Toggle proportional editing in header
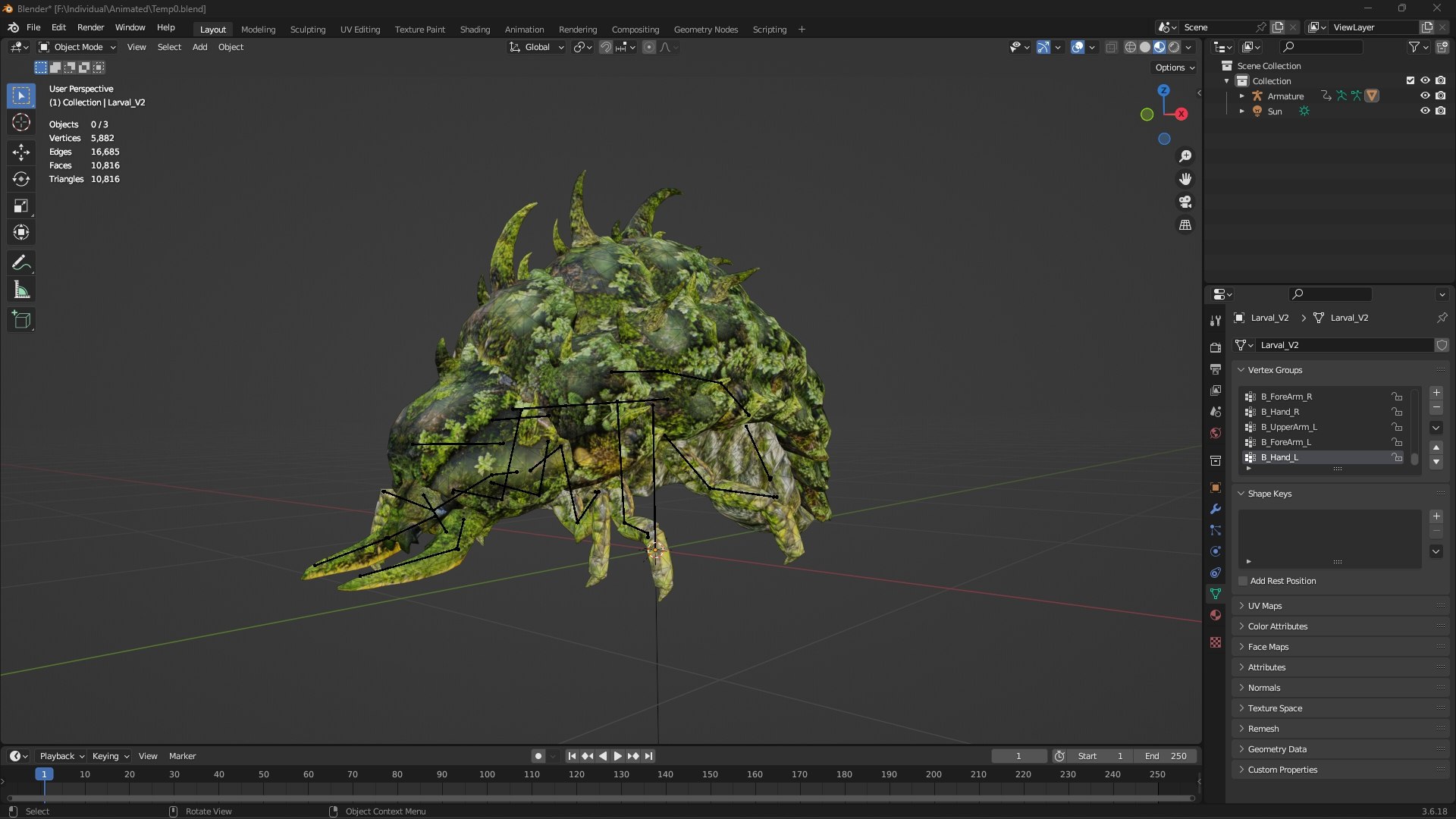Viewport: 1456px width, 819px height. point(649,47)
